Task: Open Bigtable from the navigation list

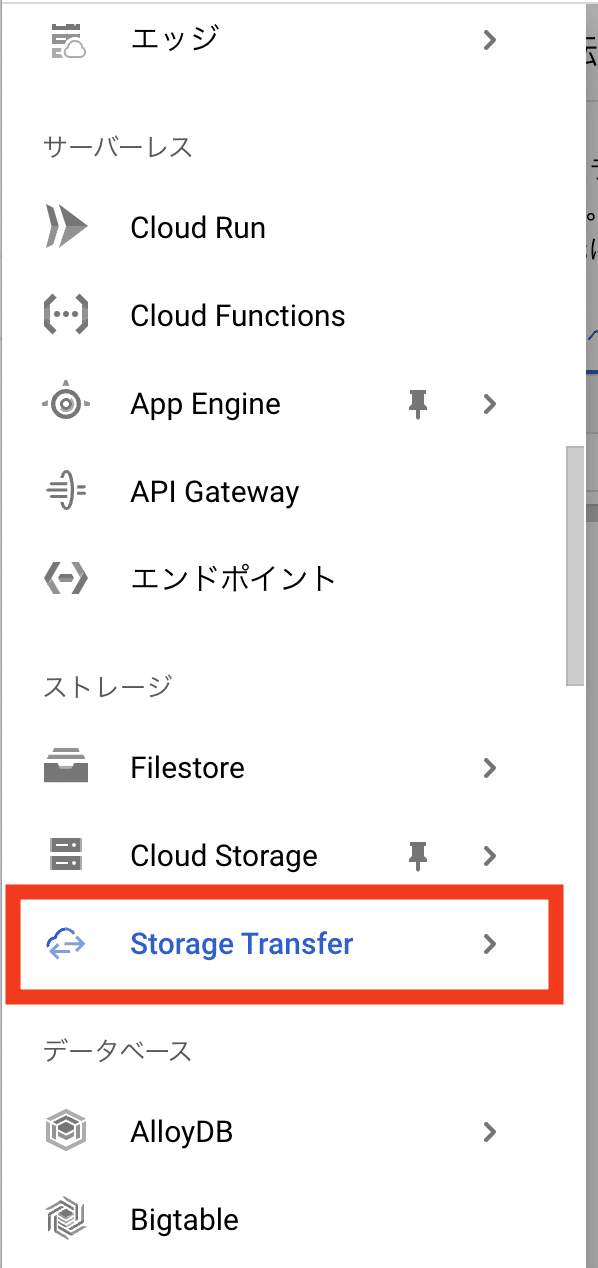Action: (184, 1219)
